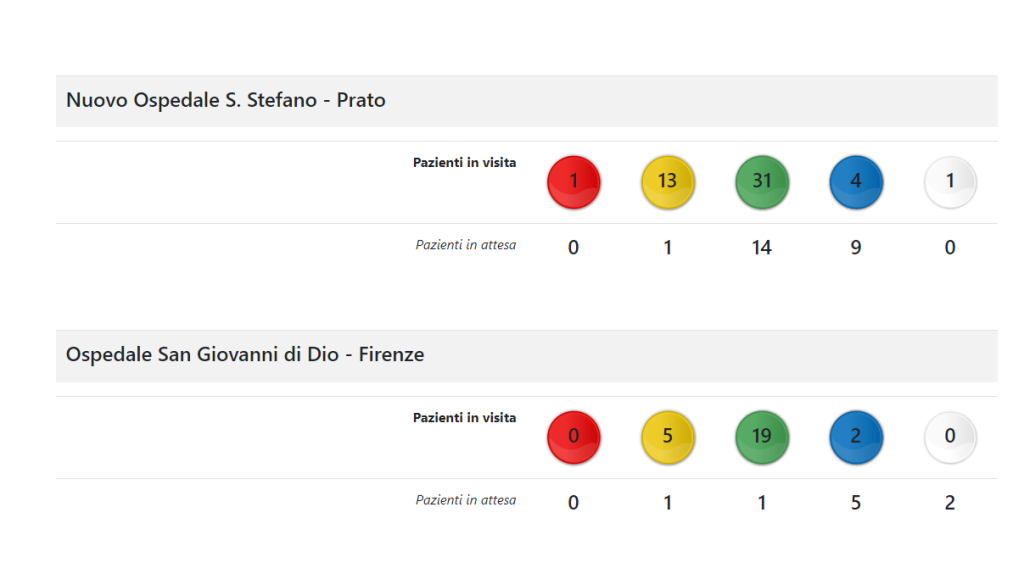Click Prato's 'Pazienti in attesa' label
Viewport: 1024px width, 585px height.
(x=466, y=245)
